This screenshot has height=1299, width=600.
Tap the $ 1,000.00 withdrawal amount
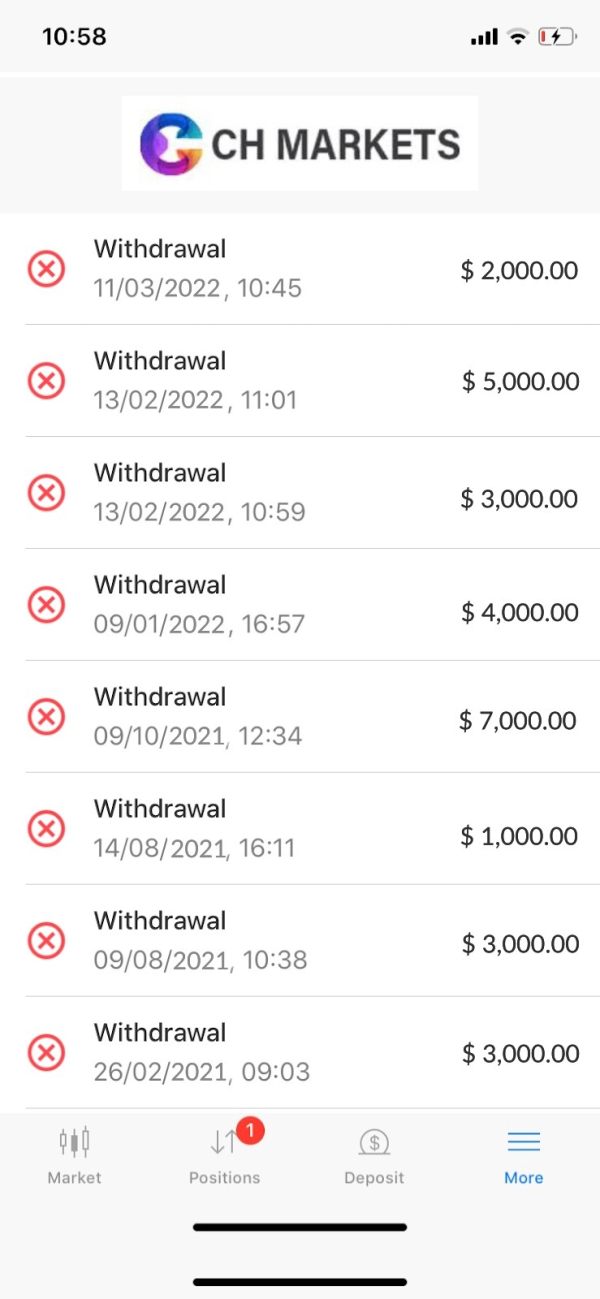[x=519, y=836]
